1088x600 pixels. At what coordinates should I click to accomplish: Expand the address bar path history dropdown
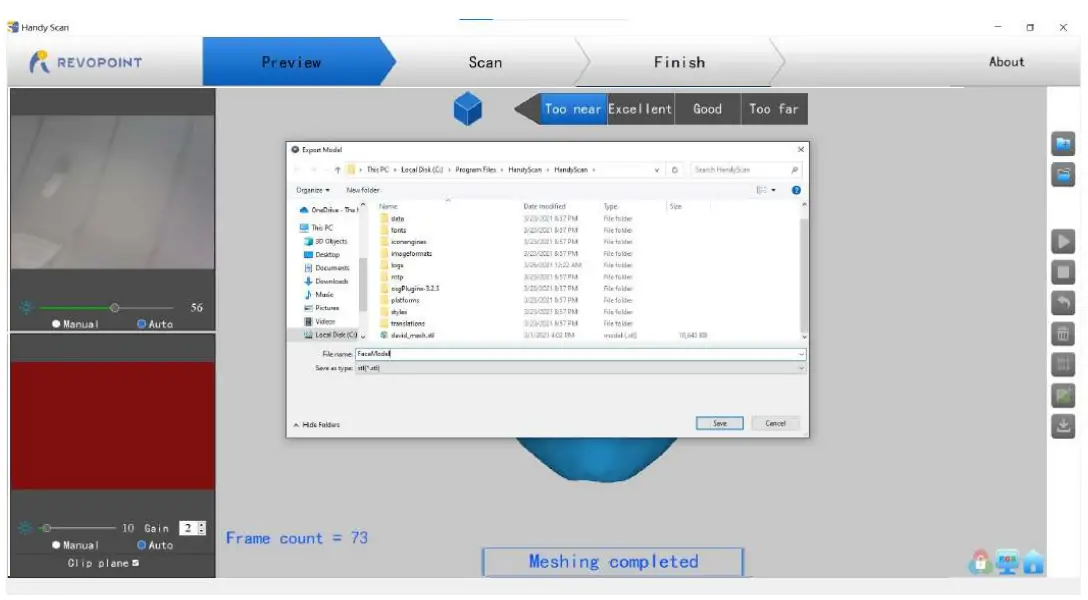[x=657, y=170]
